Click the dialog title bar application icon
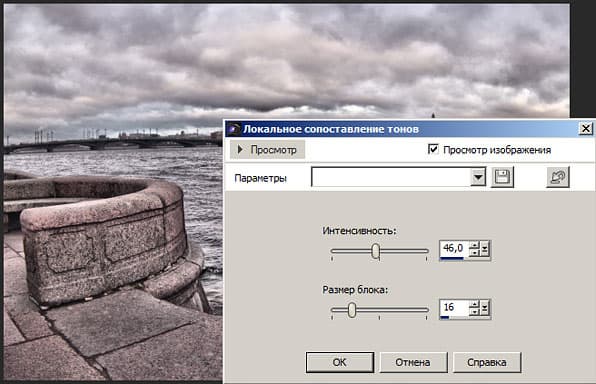 233,129
